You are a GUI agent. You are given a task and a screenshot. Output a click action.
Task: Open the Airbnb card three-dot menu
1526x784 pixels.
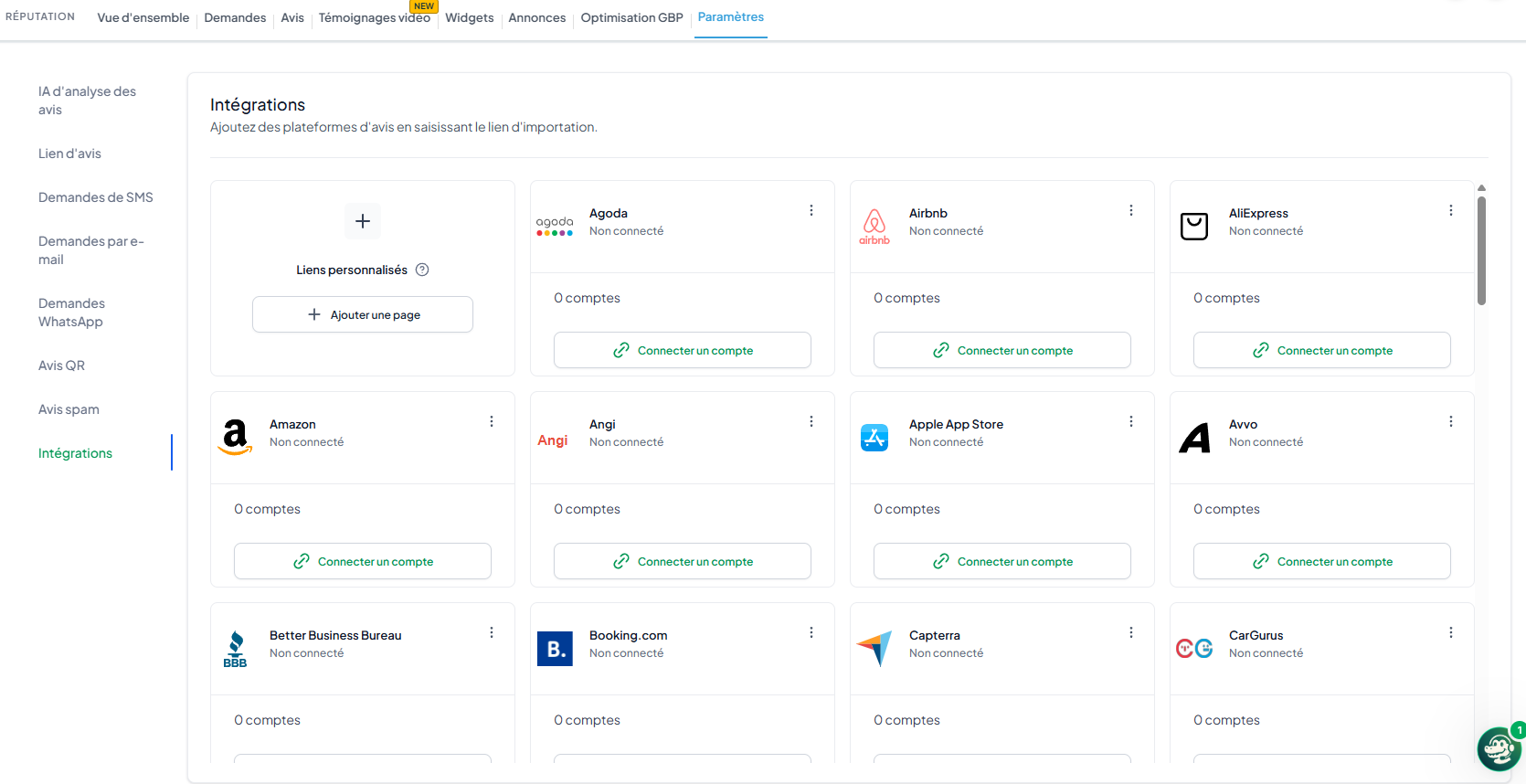pos(1131,210)
